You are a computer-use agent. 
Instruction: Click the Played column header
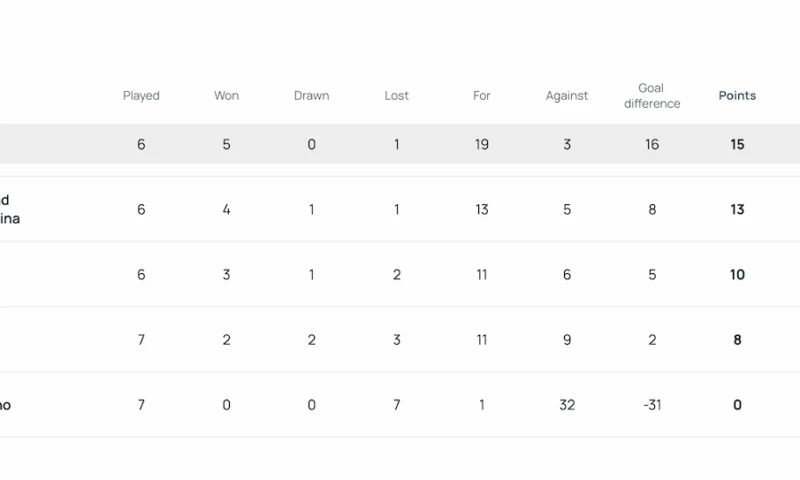(141, 96)
